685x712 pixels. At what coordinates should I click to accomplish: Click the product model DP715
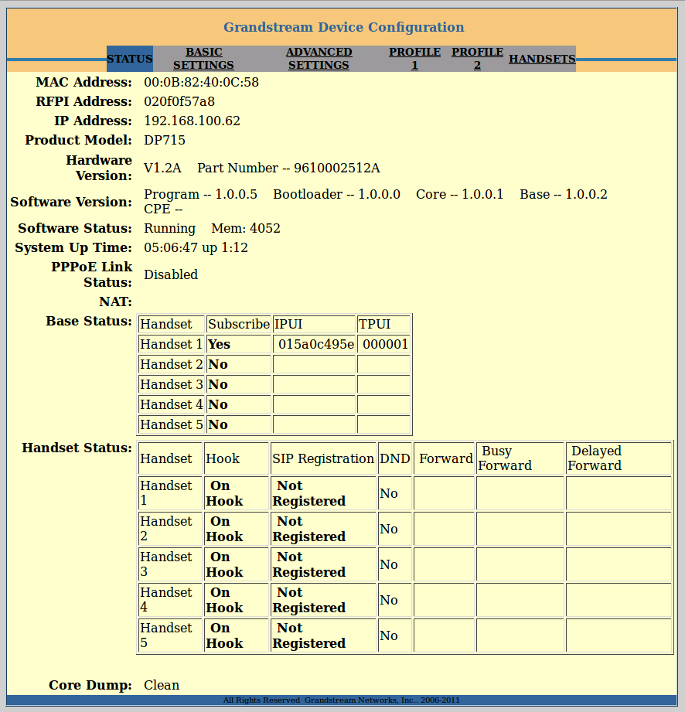point(164,140)
